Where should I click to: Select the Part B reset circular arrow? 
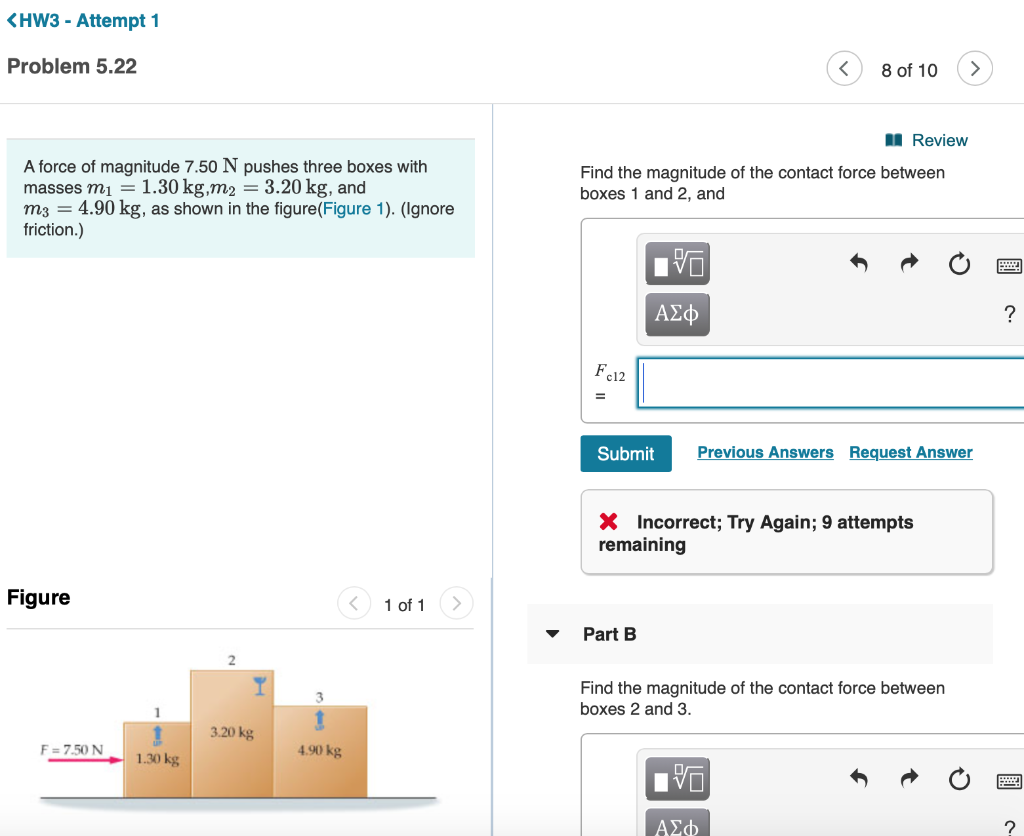coord(959,779)
